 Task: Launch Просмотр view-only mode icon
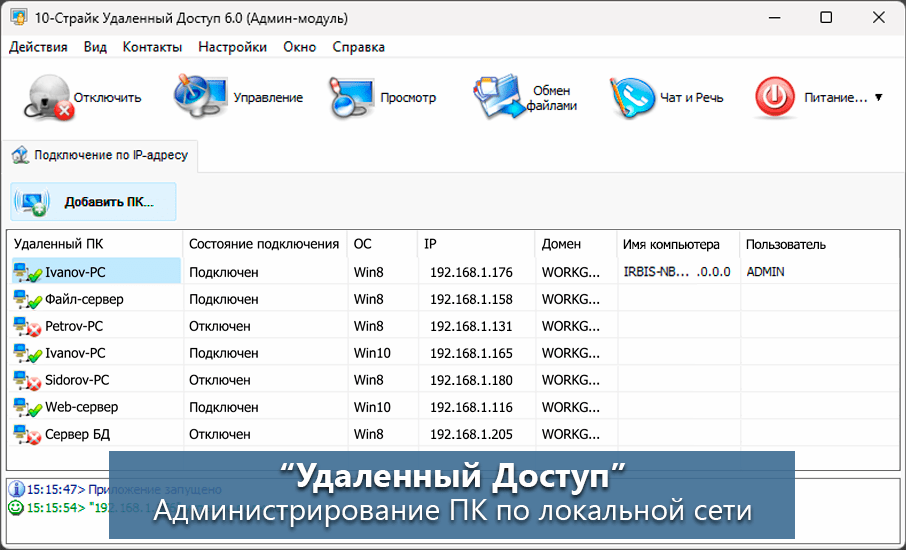[351, 98]
